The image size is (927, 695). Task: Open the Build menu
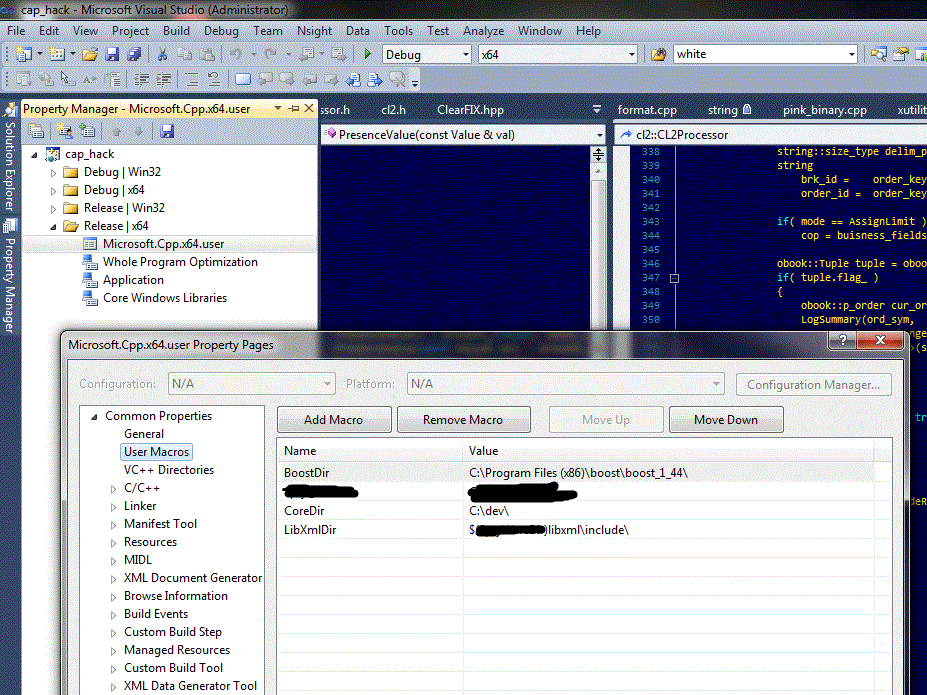click(176, 31)
